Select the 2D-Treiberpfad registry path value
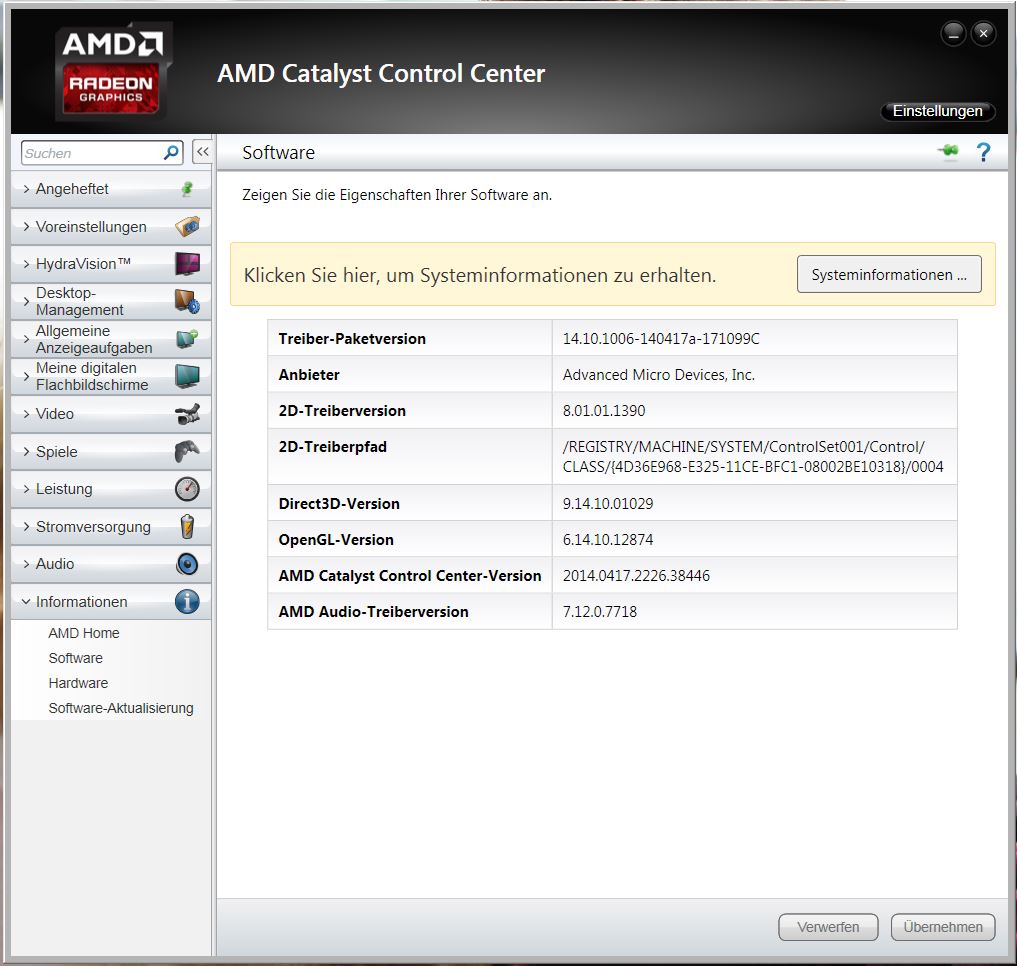This screenshot has height=966, width=1017. pyautogui.click(x=752, y=457)
